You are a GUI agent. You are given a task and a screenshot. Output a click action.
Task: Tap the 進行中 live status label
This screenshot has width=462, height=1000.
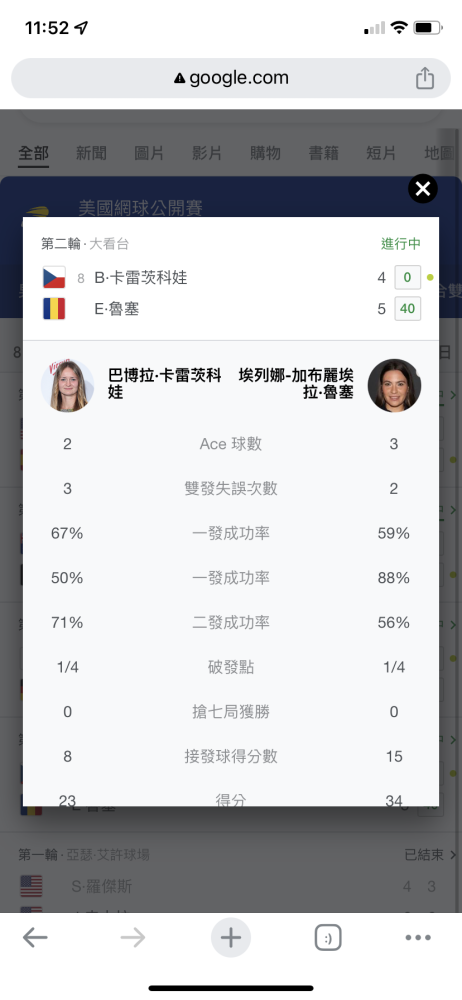click(401, 244)
